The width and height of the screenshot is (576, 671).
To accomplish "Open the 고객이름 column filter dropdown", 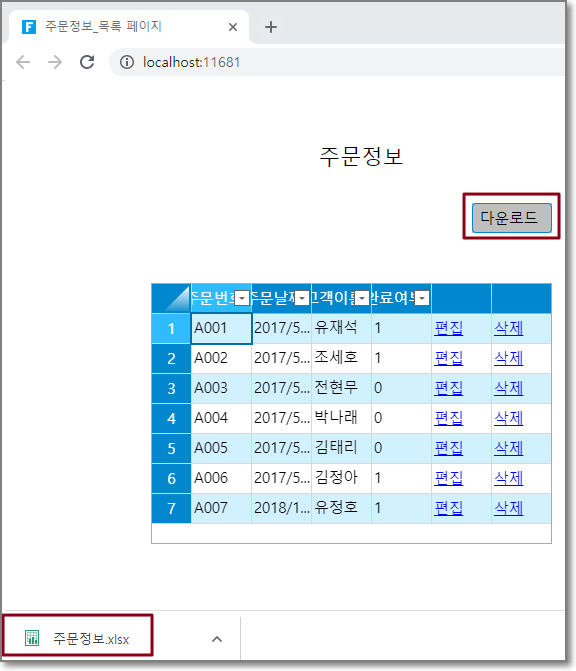I will (362, 298).
